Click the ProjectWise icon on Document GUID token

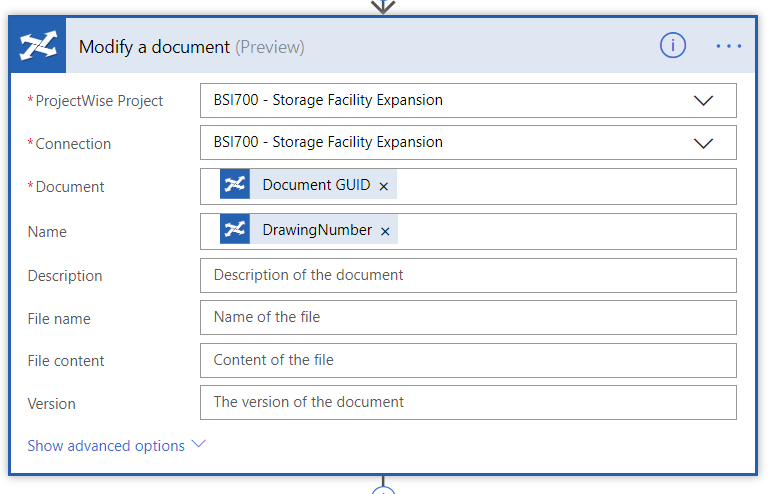235,184
